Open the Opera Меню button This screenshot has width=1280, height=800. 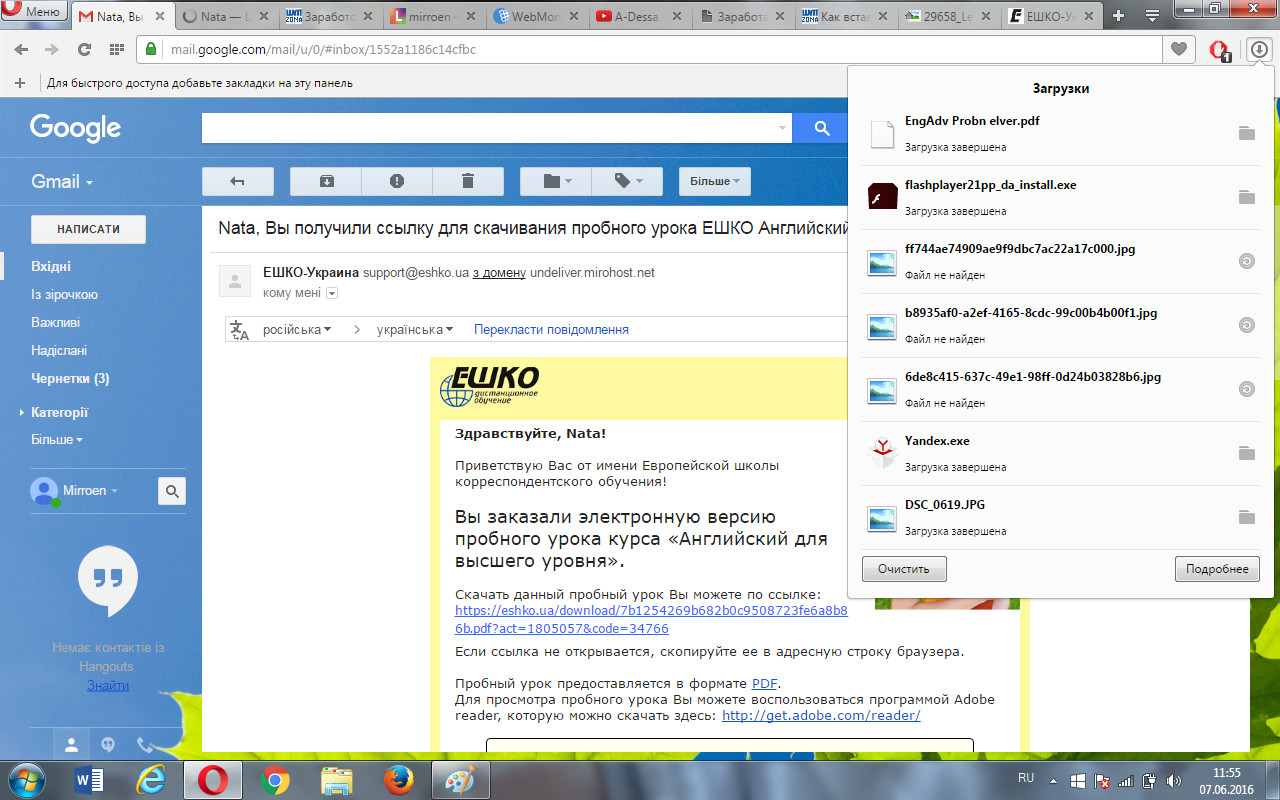[34, 13]
